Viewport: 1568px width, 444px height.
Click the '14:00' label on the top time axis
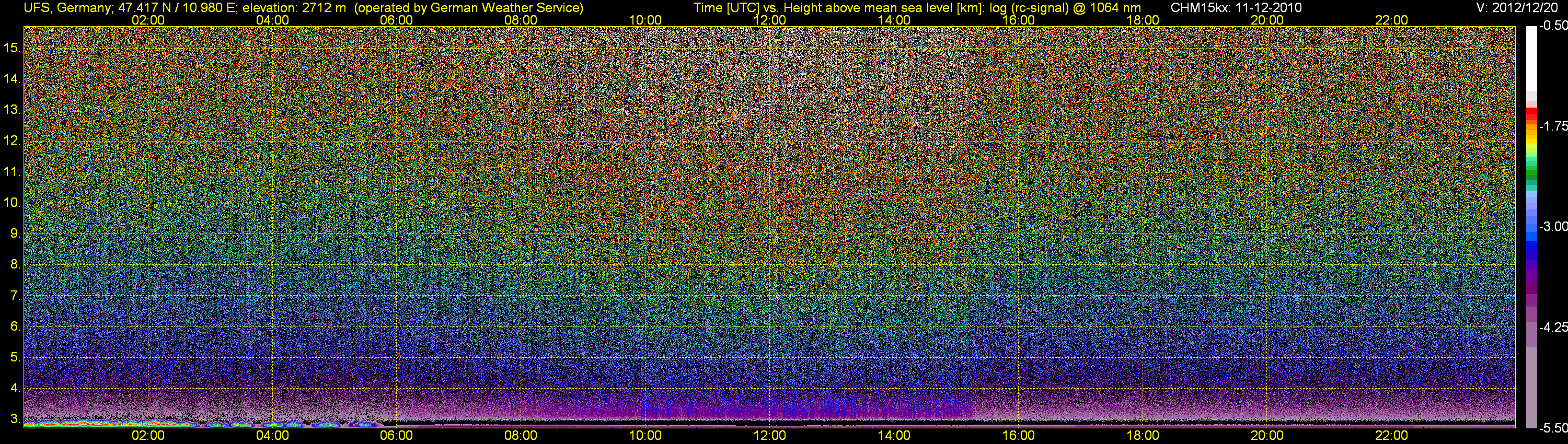[894, 20]
